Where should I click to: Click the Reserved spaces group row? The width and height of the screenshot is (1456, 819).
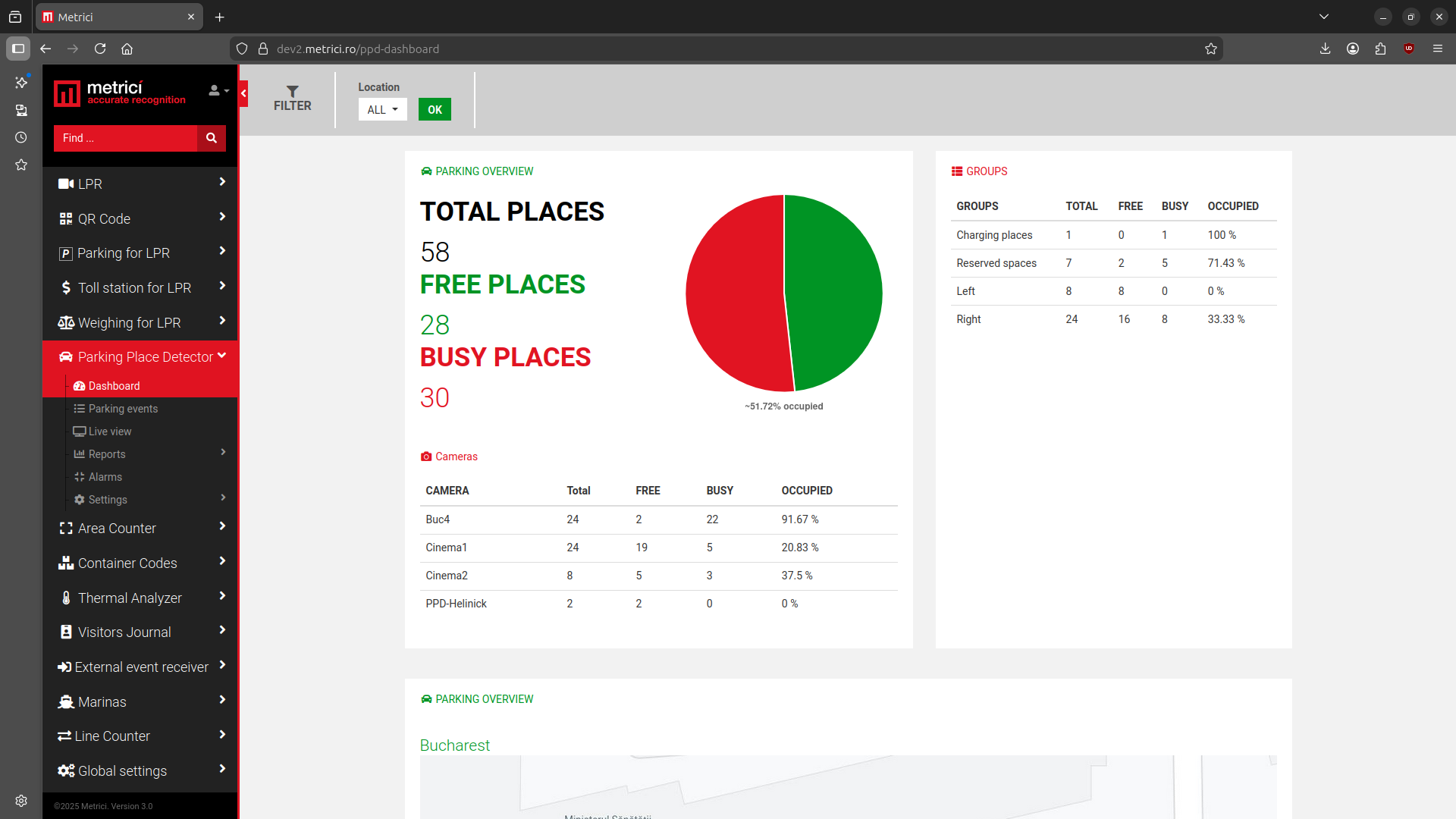click(1113, 263)
